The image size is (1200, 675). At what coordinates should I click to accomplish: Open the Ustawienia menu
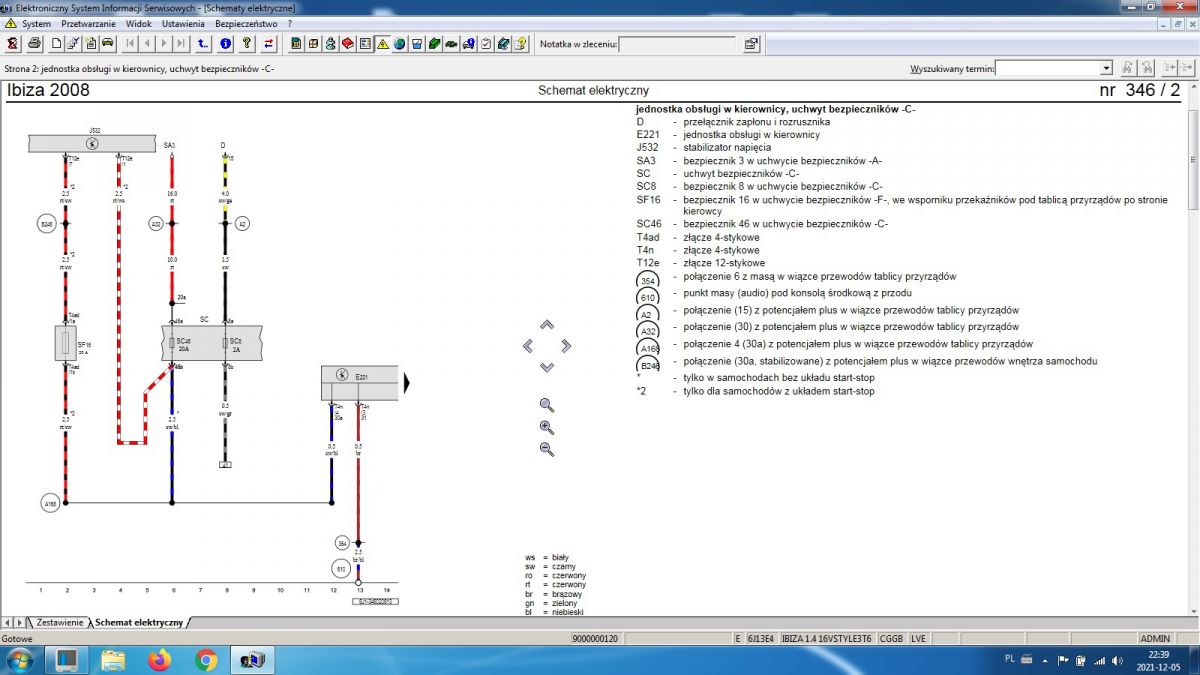click(183, 23)
